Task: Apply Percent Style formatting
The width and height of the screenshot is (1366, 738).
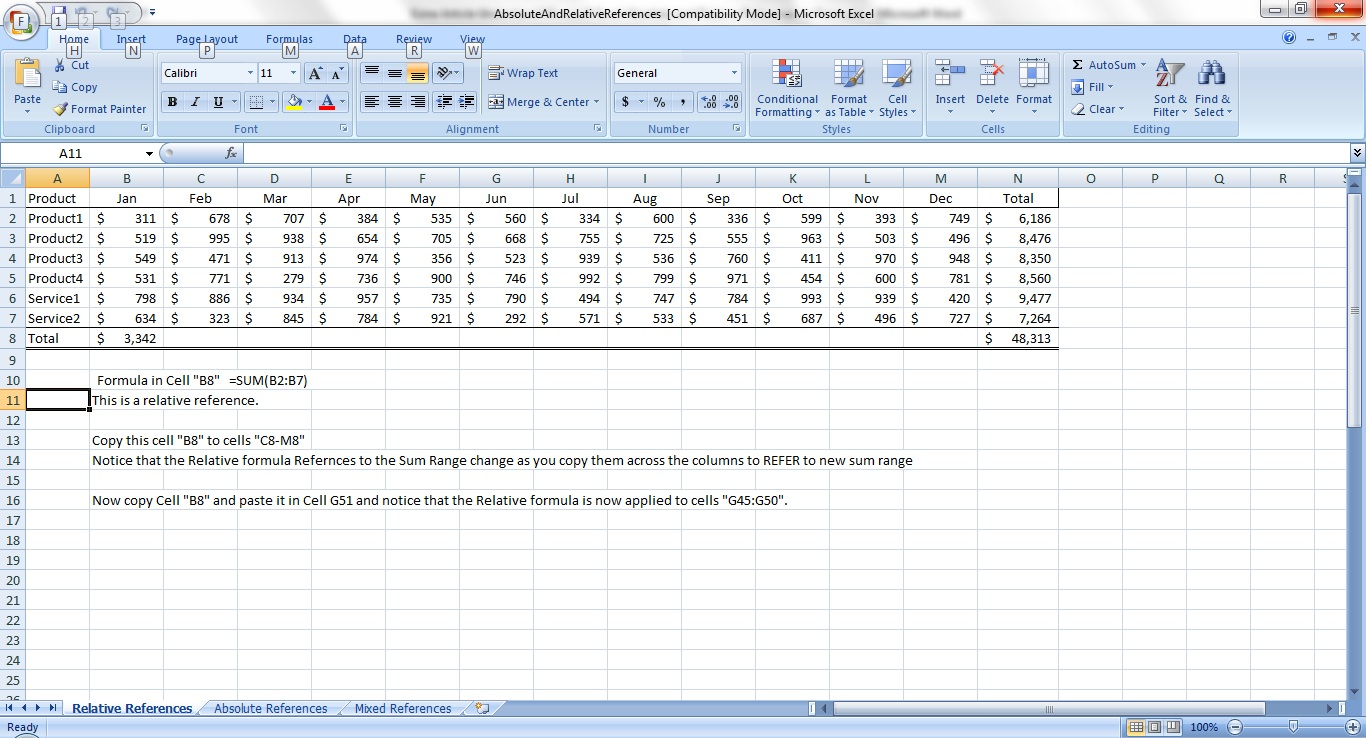Action: coord(659,102)
